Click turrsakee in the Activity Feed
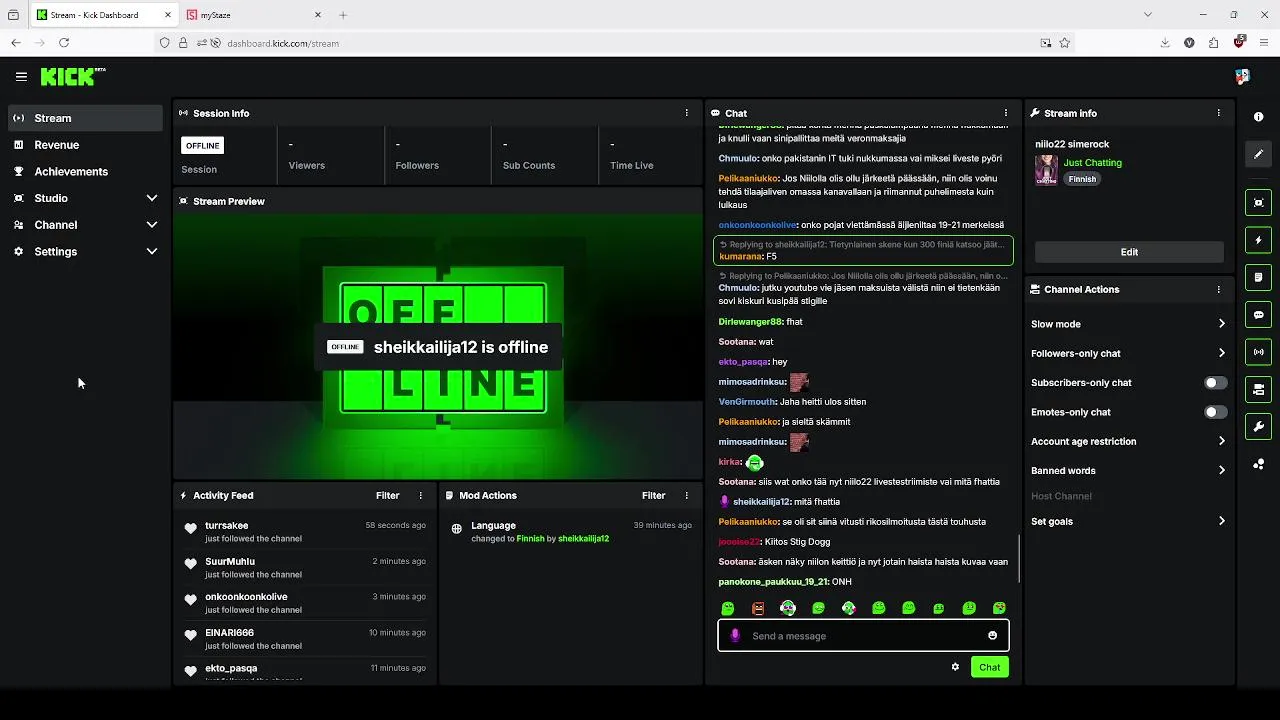The image size is (1280, 720). click(x=226, y=526)
